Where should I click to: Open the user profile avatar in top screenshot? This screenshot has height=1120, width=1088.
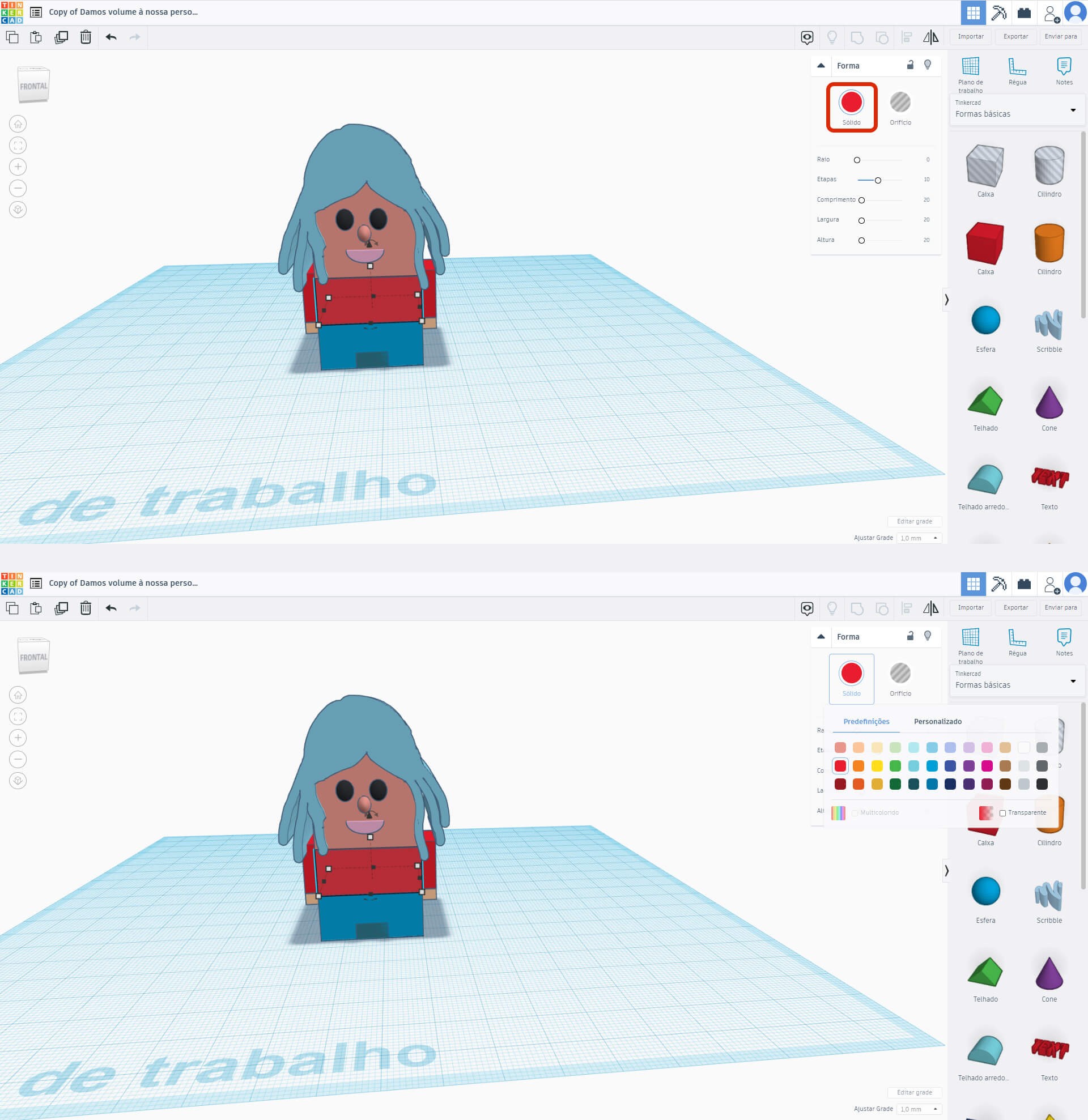tap(1076, 12)
